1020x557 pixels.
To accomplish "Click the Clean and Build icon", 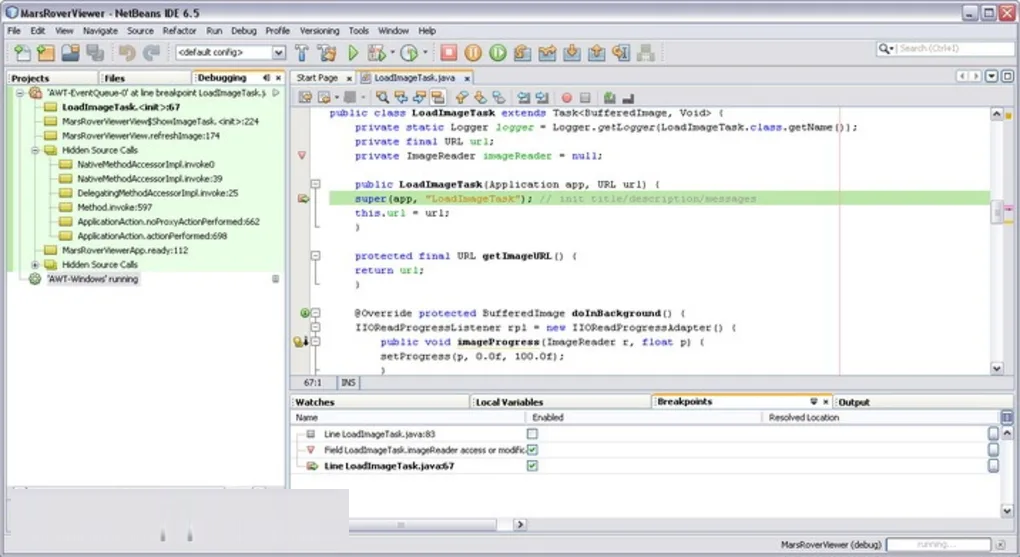I will [x=327, y=53].
